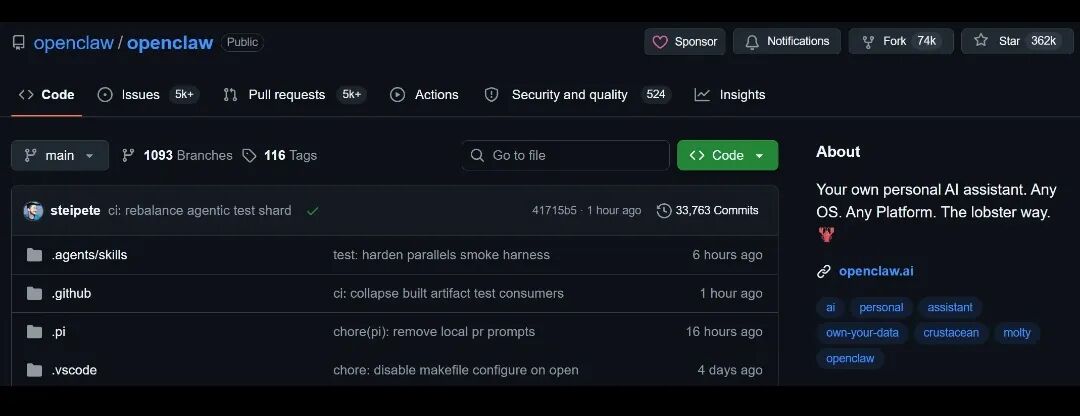Open the commit hash 41715b5
This screenshot has height=416, width=1080.
(554, 211)
